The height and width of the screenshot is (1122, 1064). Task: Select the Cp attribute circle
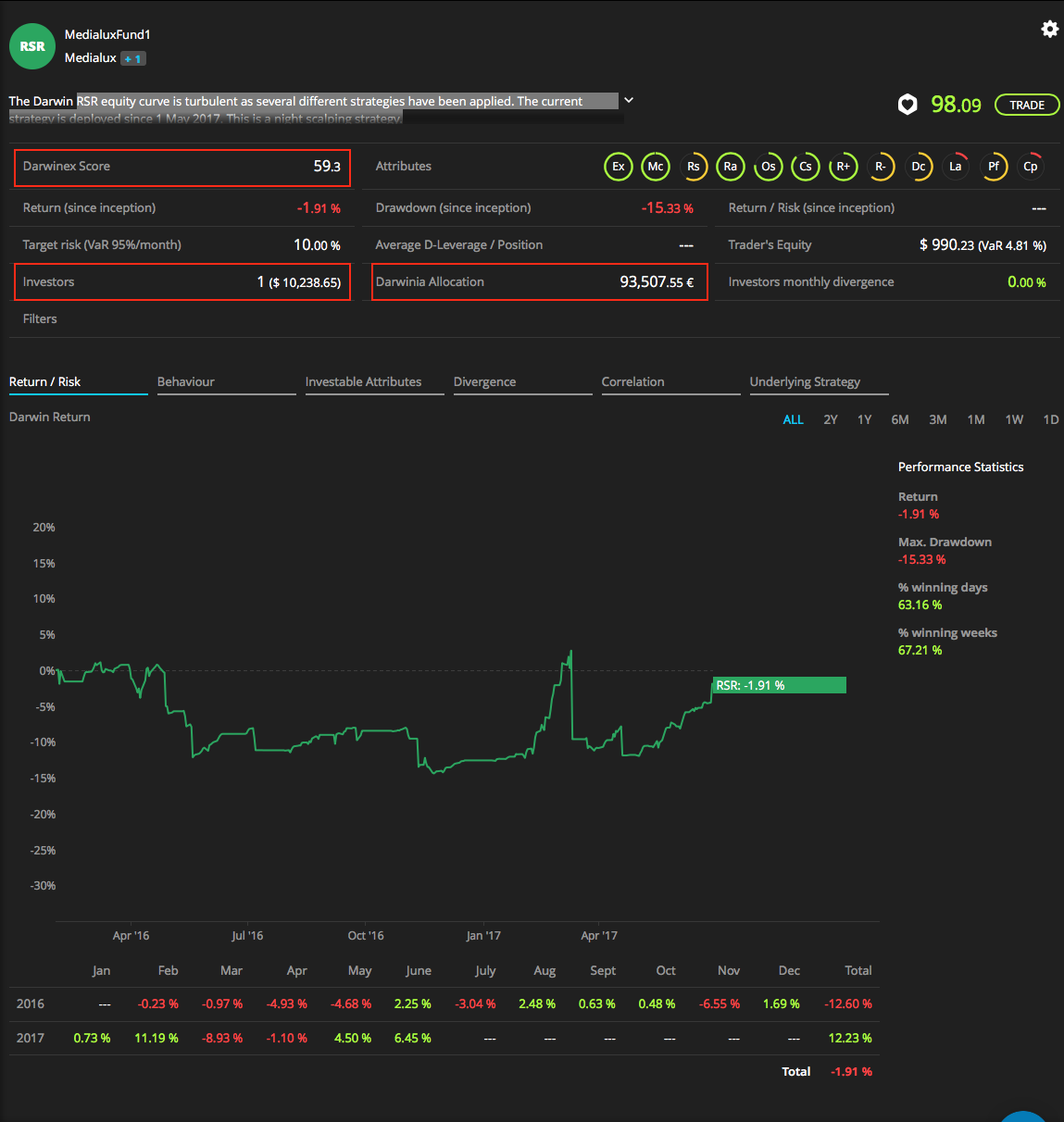pyautogui.click(x=1031, y=167)
